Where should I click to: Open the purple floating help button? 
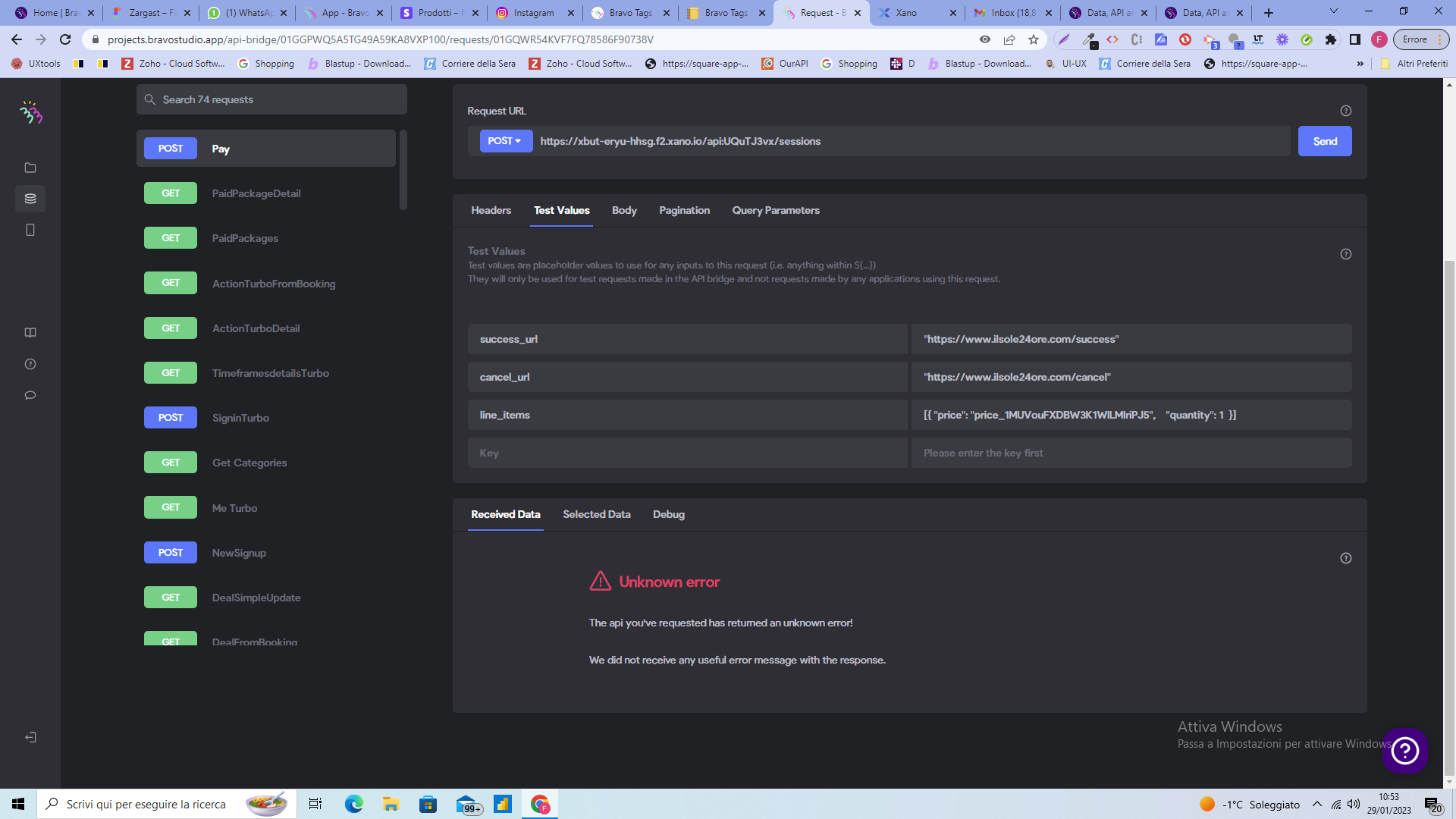(x=1405, y=751)
